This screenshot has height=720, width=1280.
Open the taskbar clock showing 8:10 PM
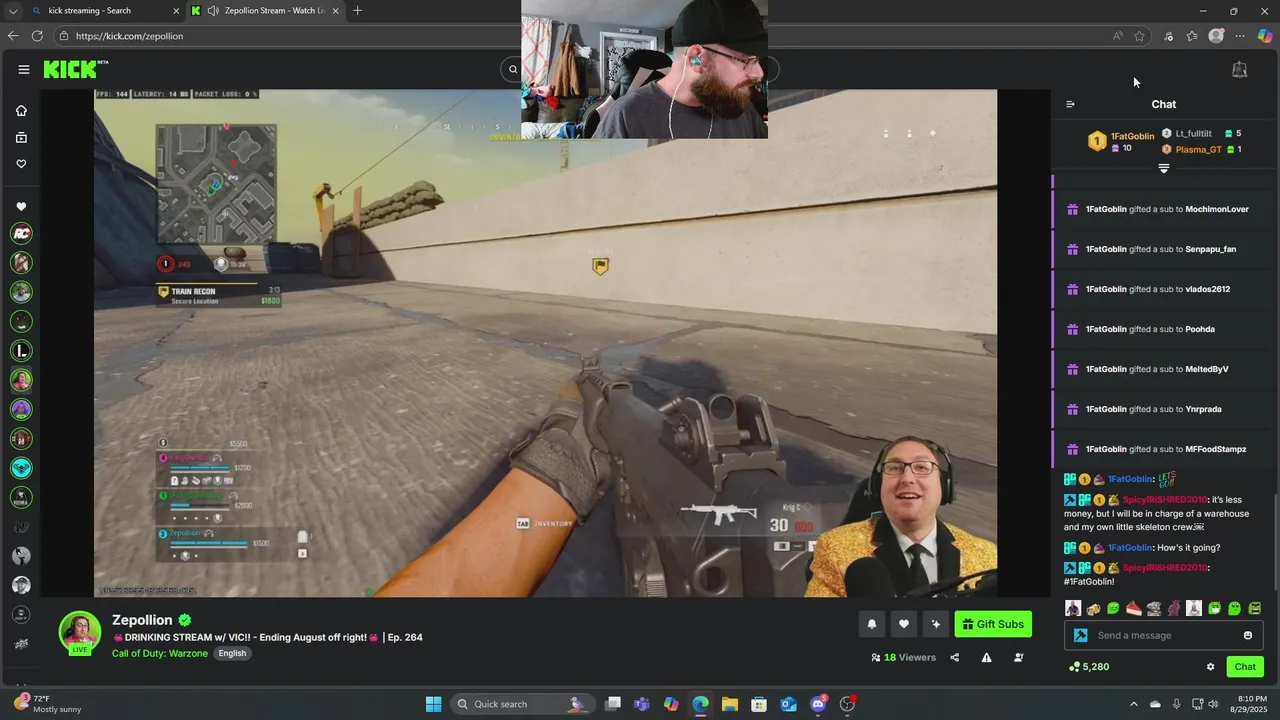coord(1251,704)
